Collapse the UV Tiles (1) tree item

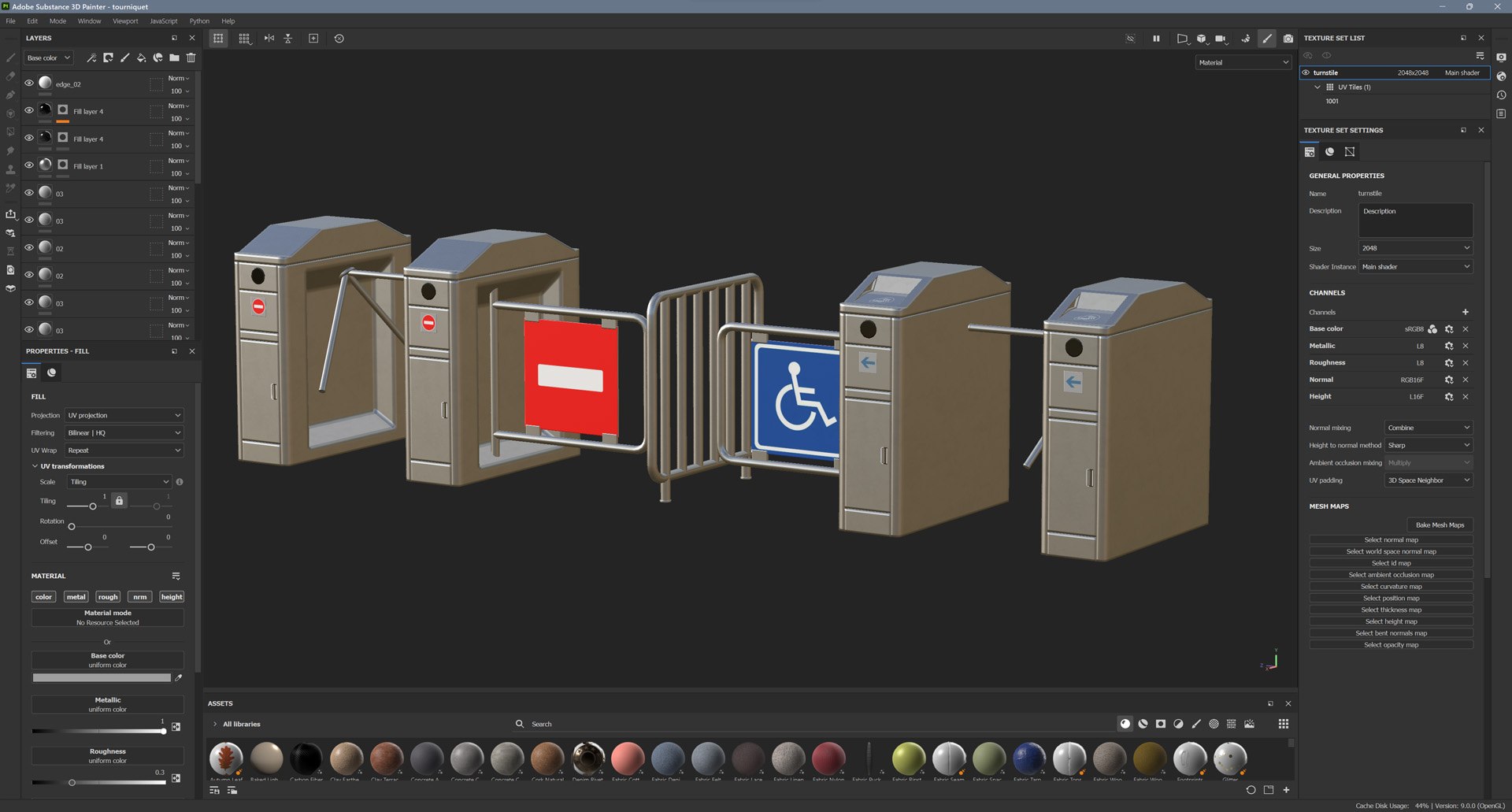click(x=1317, y=87)
